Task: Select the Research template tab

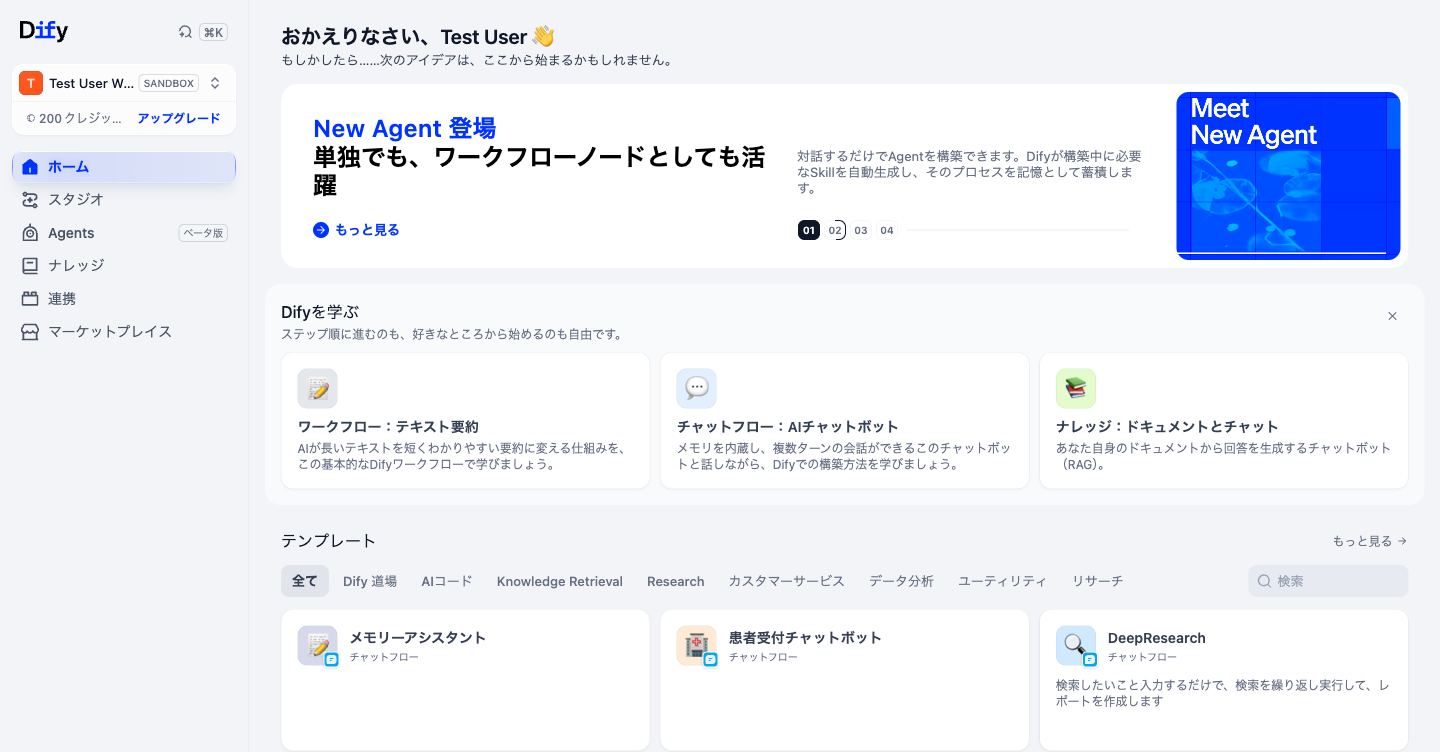Action: point(676,581)
